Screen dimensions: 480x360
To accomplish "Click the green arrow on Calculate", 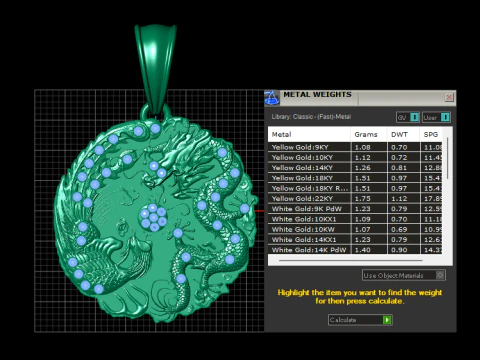I will (x=387, y=320).
